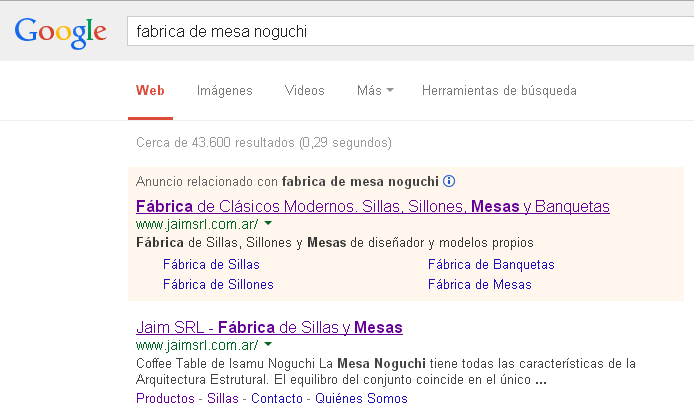This screenshot has height=413, width=694.
Task: Open the Fábrica de Banquetas sitelink
Action: (491, 264)
